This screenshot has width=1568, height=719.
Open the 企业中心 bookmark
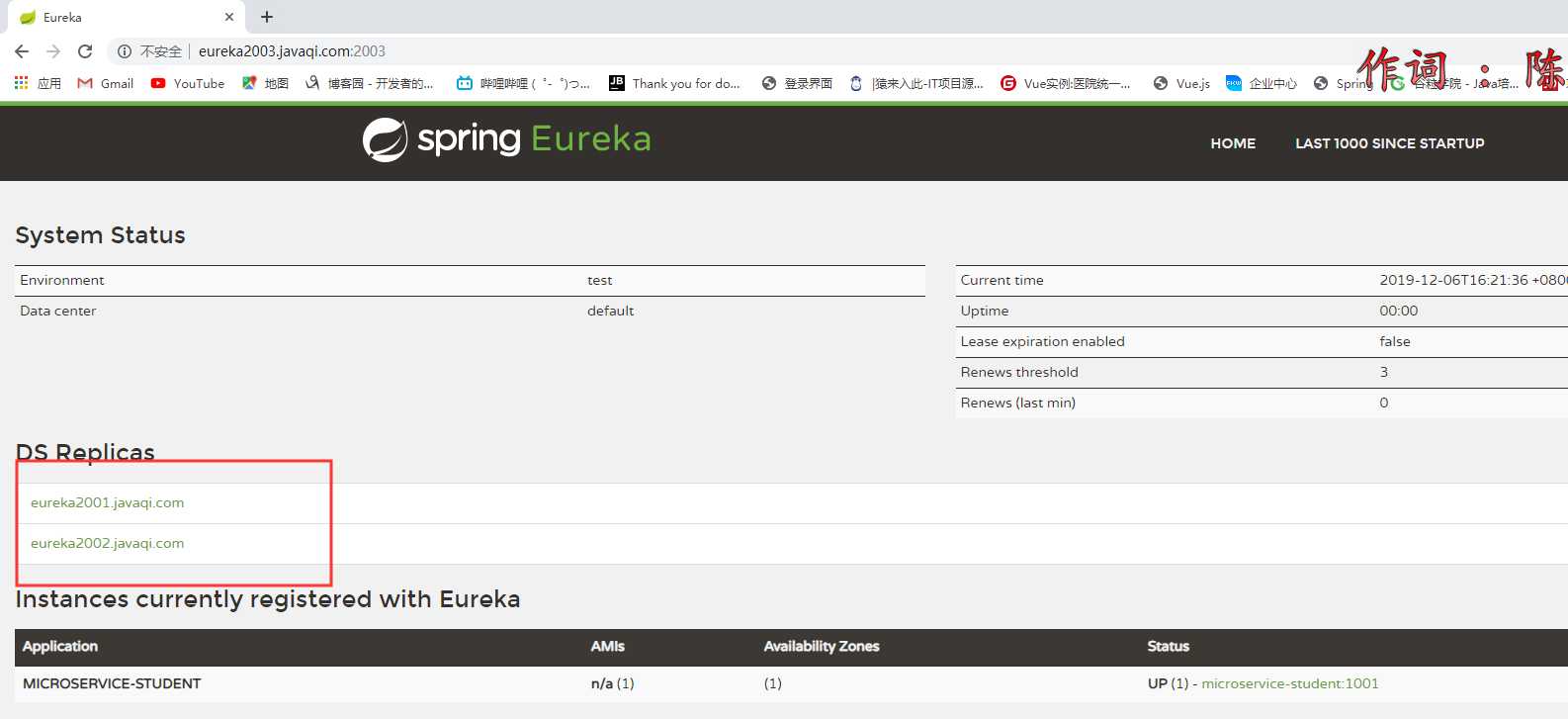click(1262, 83)
